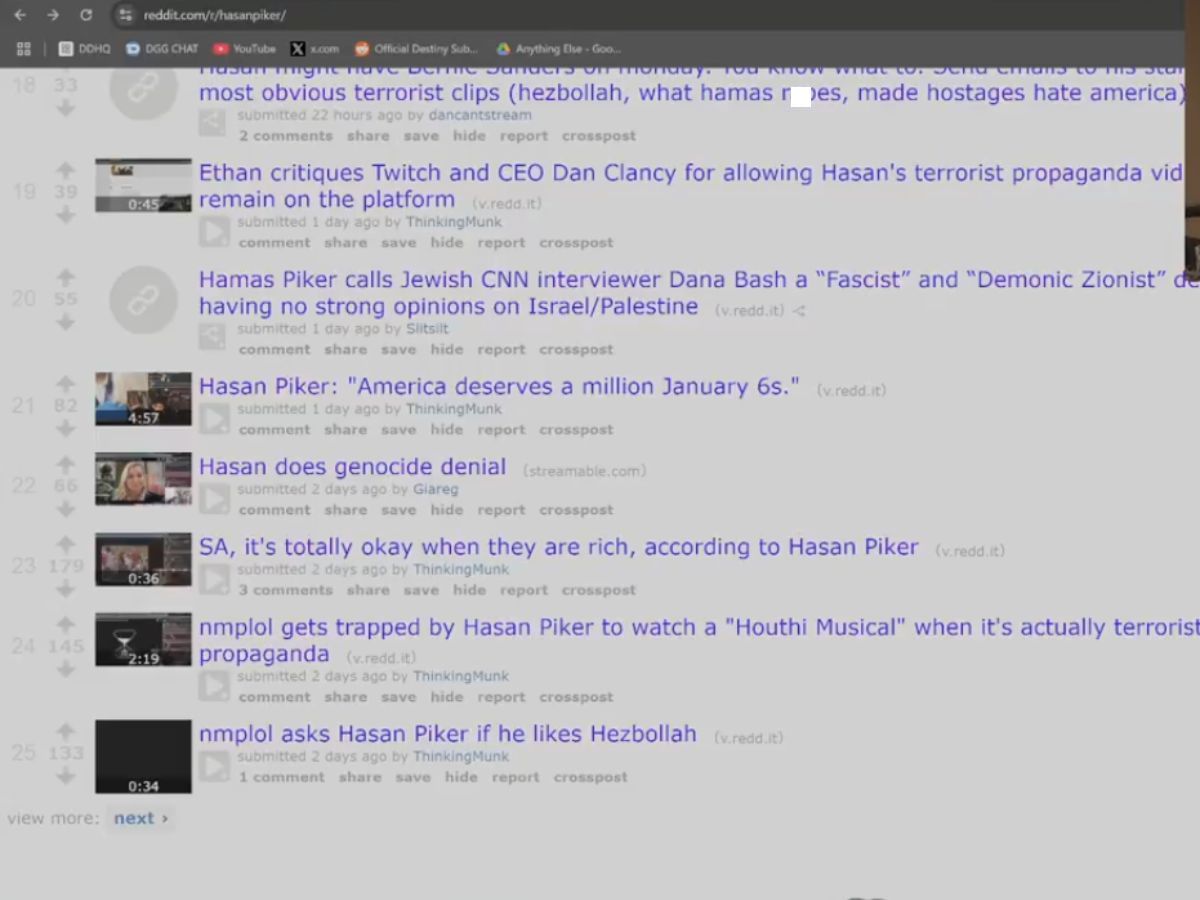The image size is (1200, 900).
Task: Click the bookmarks apps grid icon
Action: click(23, 47)
